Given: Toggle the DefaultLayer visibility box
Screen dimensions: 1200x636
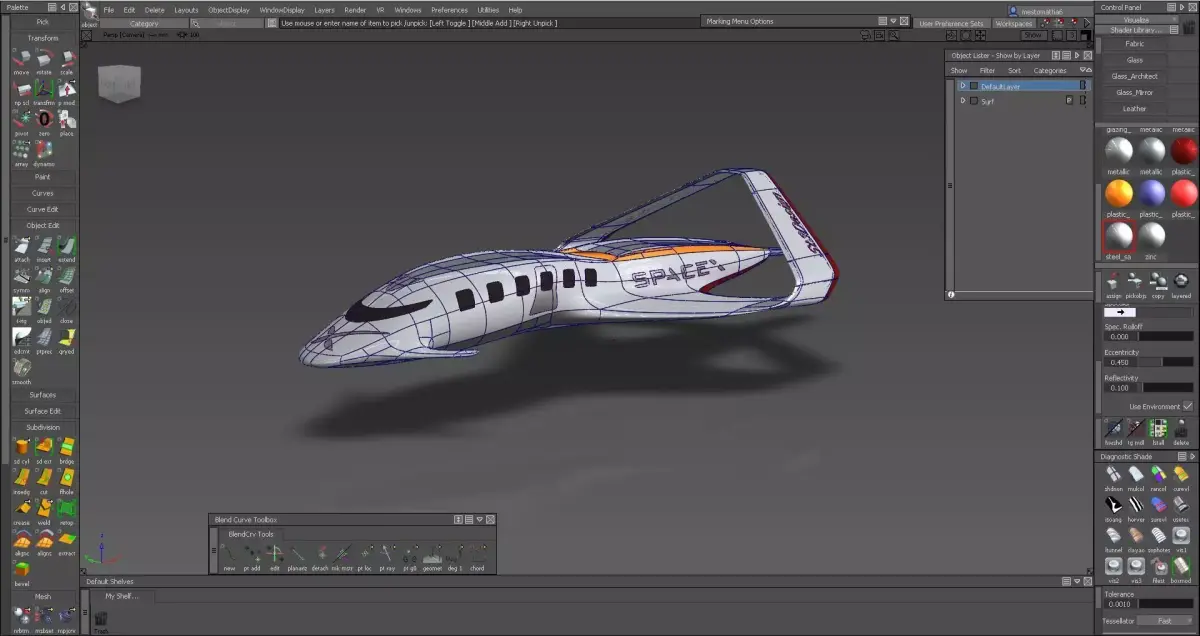Looking at the screenshot, I should point(974,86).
